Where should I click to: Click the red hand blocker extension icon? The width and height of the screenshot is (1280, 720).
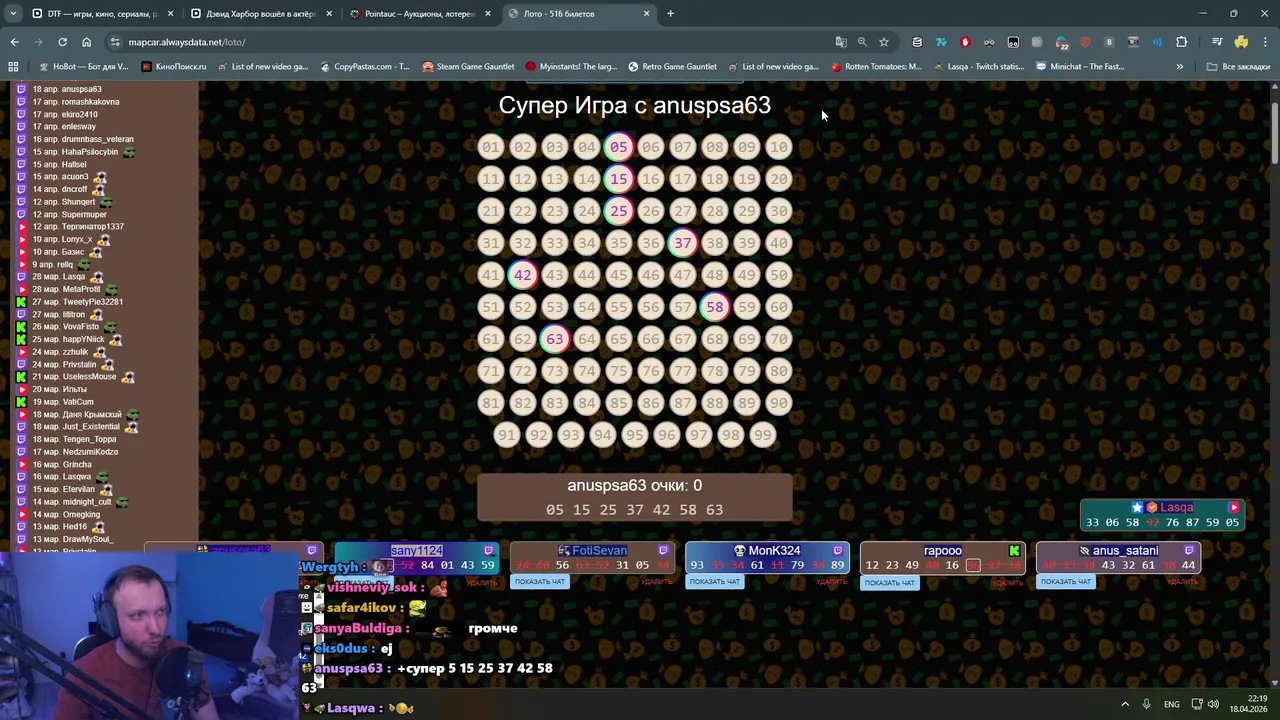click(965, 42)
